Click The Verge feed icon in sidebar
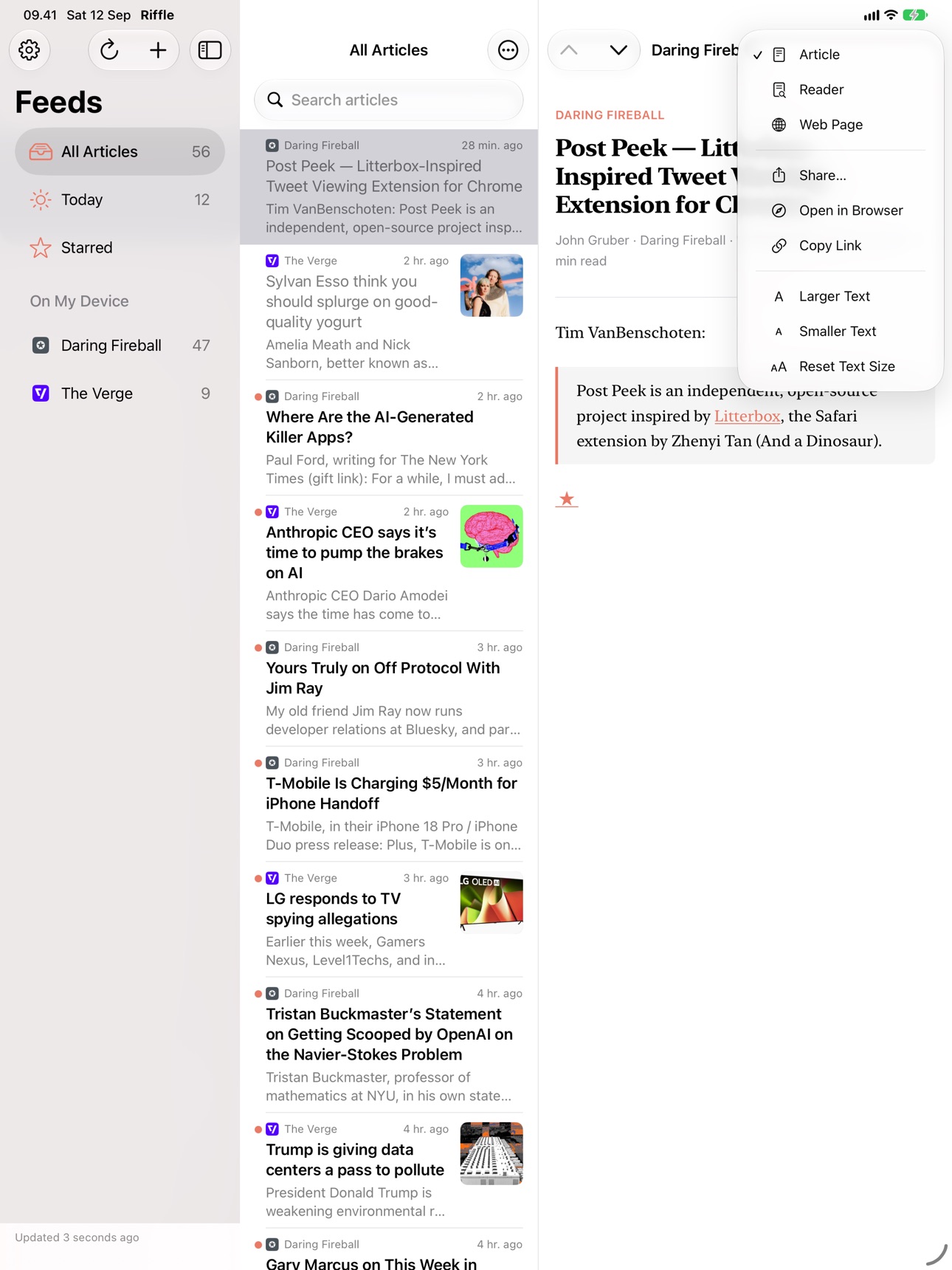The image size is (952, 1270). pyautogui.click(x=41, y=394)
